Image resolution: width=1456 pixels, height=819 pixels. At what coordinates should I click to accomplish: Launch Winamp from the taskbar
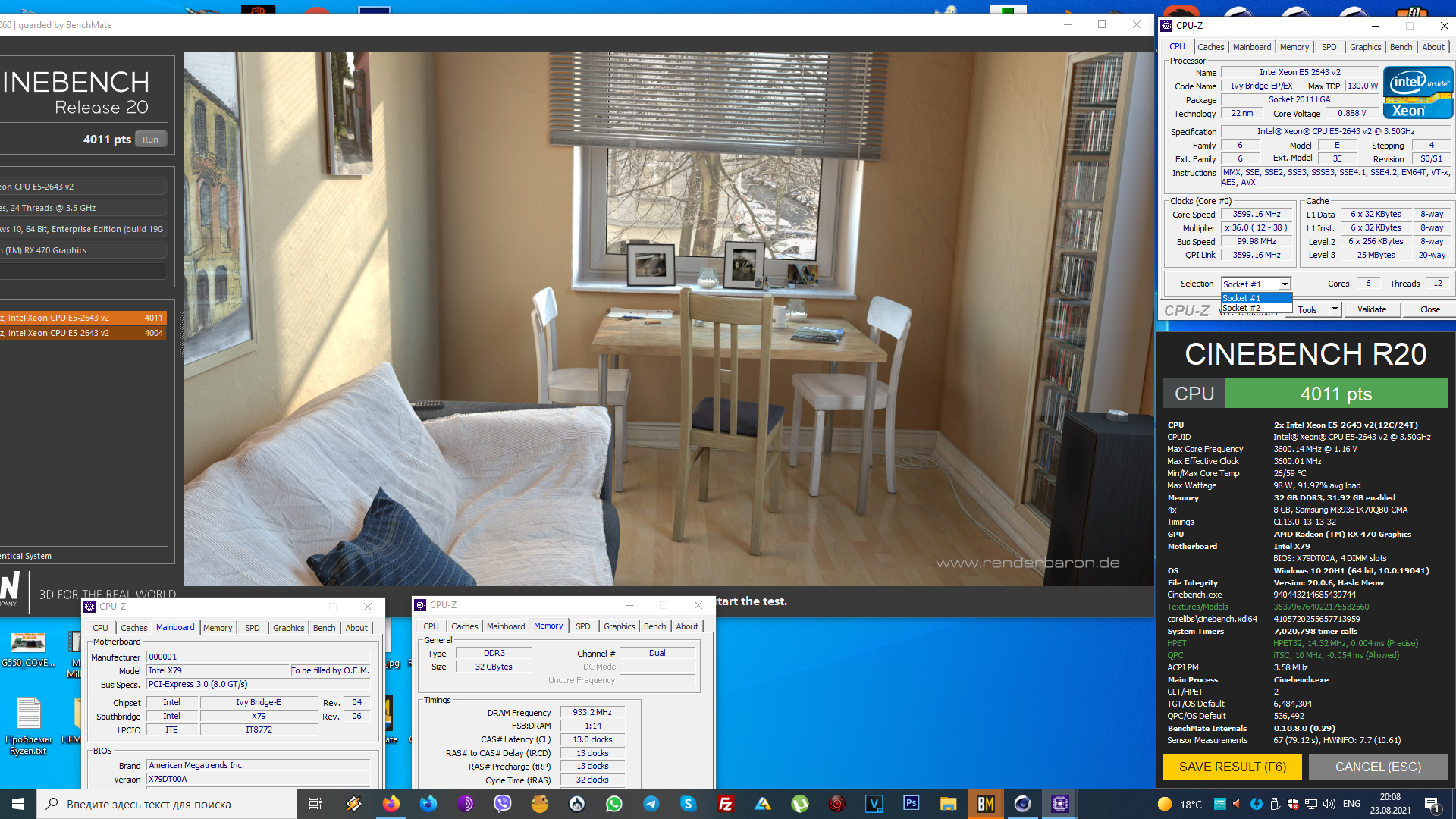pyautogui.click(x=353, y=804)
